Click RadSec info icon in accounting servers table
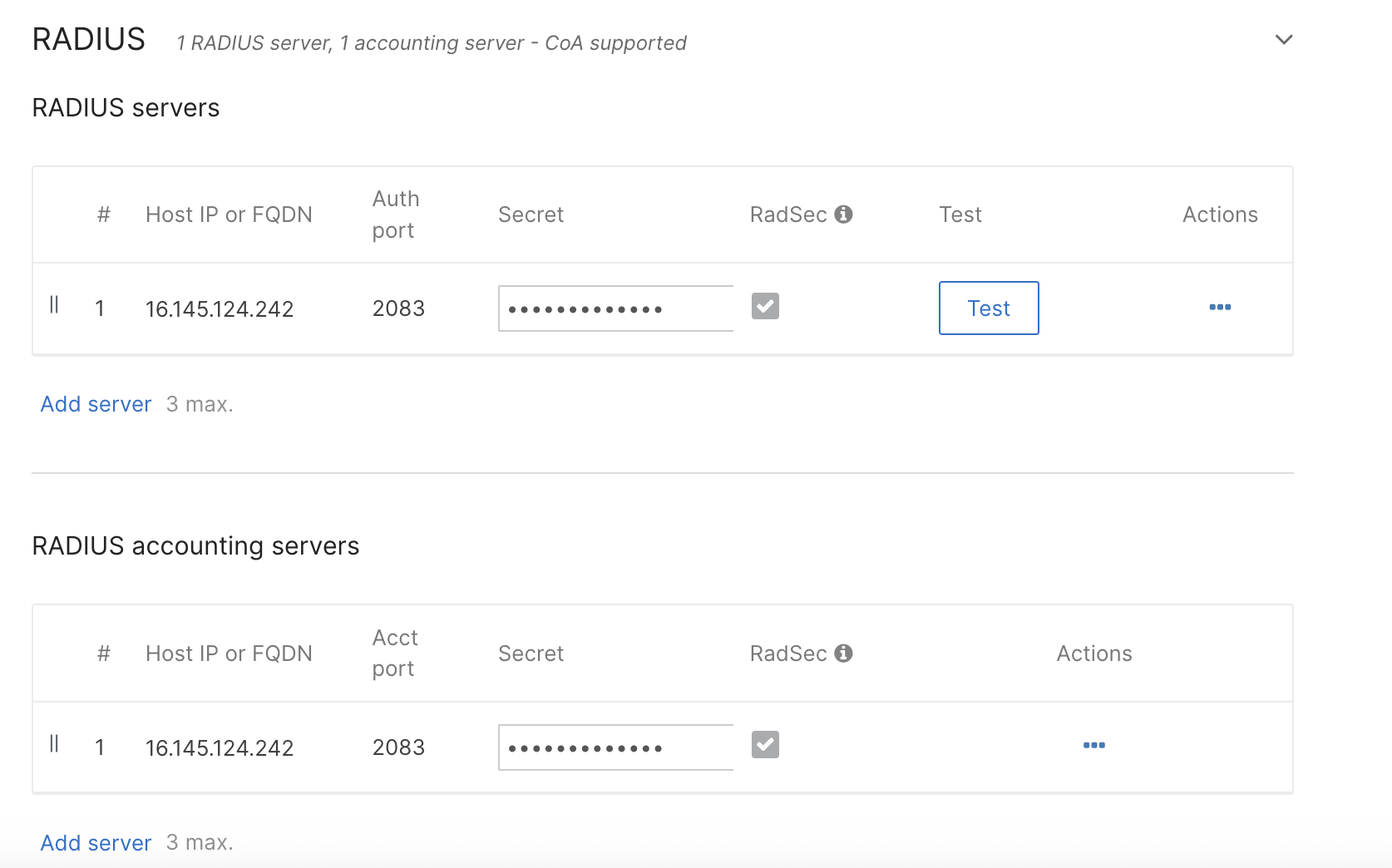Screen dimensions: 1392x868 click(x=843, y=653)
